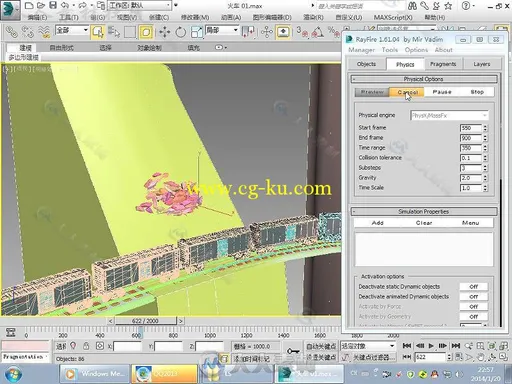
Task: Click the Pause simulation button
Action: [442, 92]
